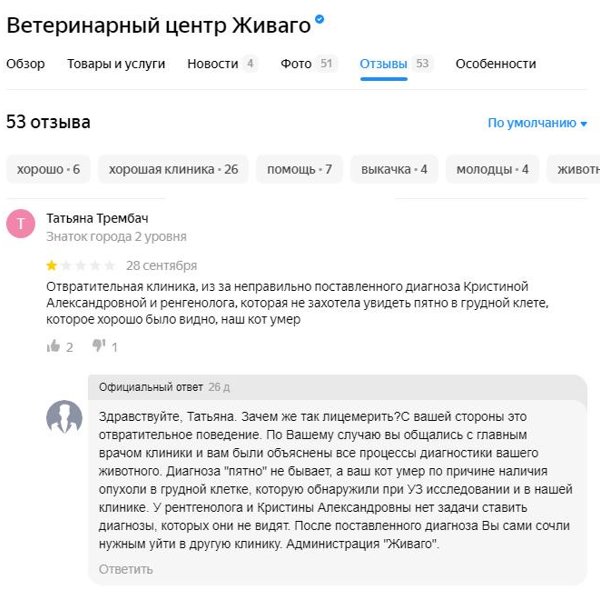Filter by хорошая клиника tag

[173, 169]
